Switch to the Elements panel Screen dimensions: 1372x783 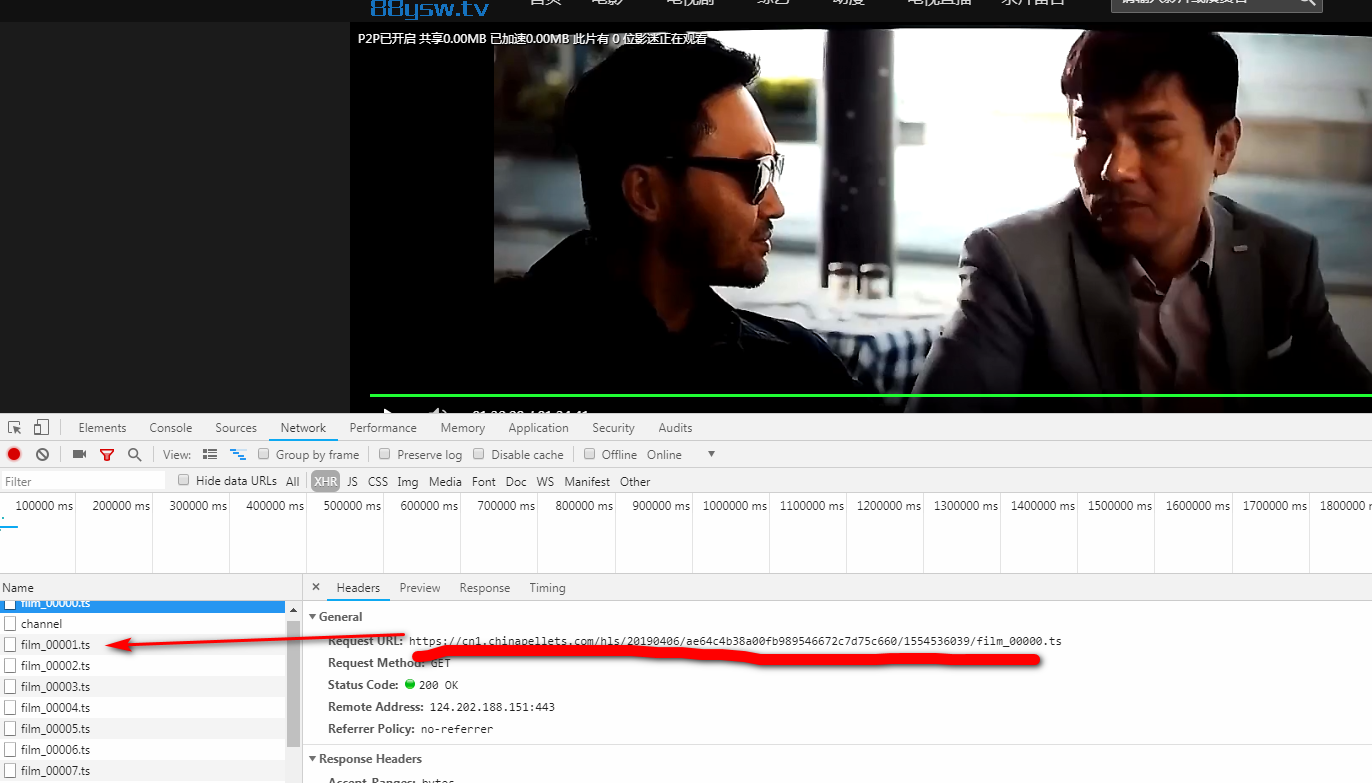coord(102,428)
